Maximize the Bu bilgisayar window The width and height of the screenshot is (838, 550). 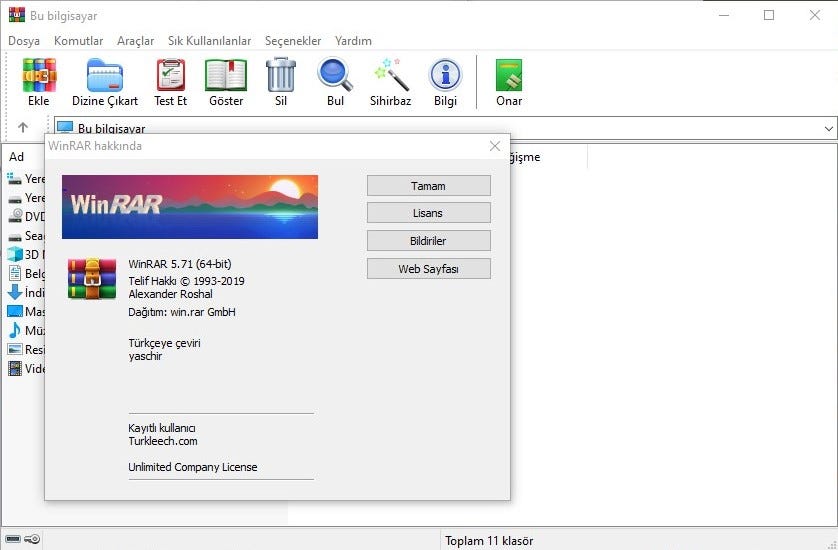click(769, 15)
